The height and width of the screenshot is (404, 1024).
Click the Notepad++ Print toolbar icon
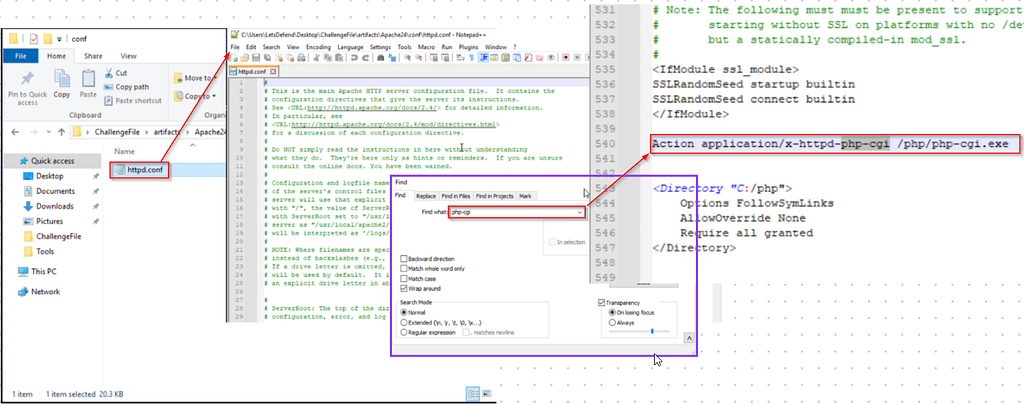[x=301, y=57]
